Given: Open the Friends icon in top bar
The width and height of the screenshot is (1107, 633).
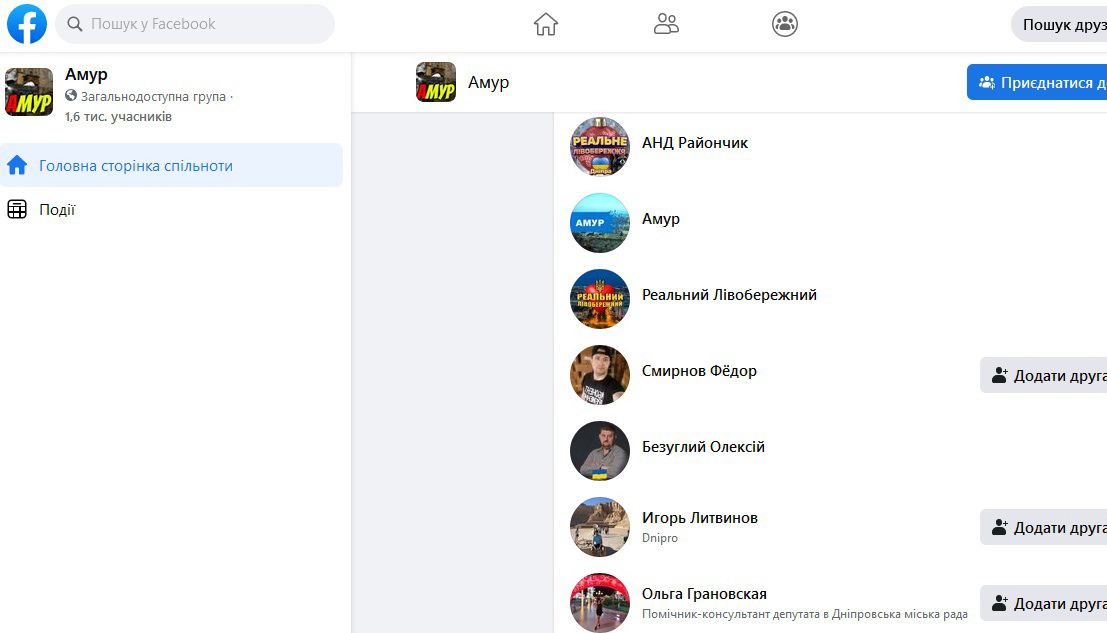Looking at the screenshot, I should click(x=666, y=25).
